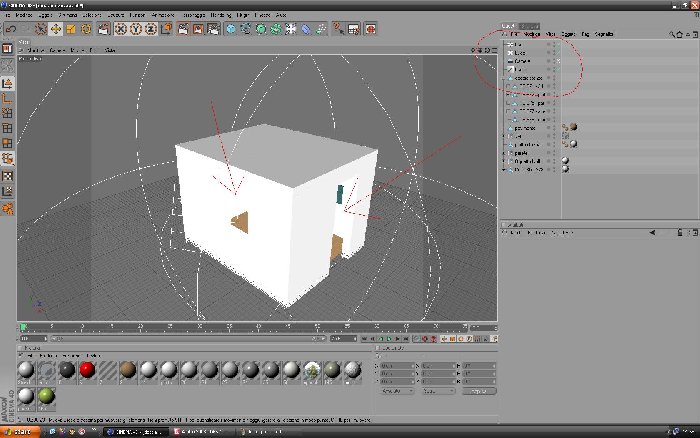This screenshot has width=700, height=438.
Task: Click the layout icon at top of left sidebar
Action: pyautogui.click(x=8, y=48)
